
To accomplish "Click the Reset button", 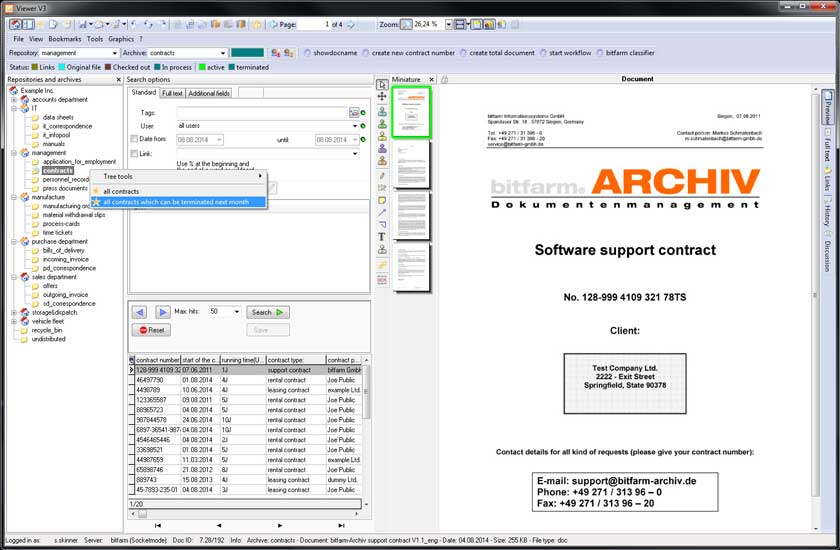I will (152, 330).
